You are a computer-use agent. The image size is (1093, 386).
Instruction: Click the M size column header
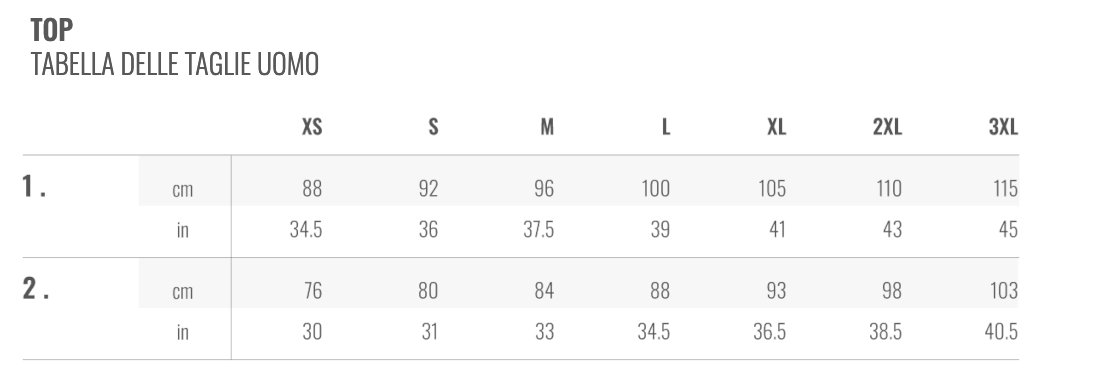pyautogui.click(x=547, y=127)
